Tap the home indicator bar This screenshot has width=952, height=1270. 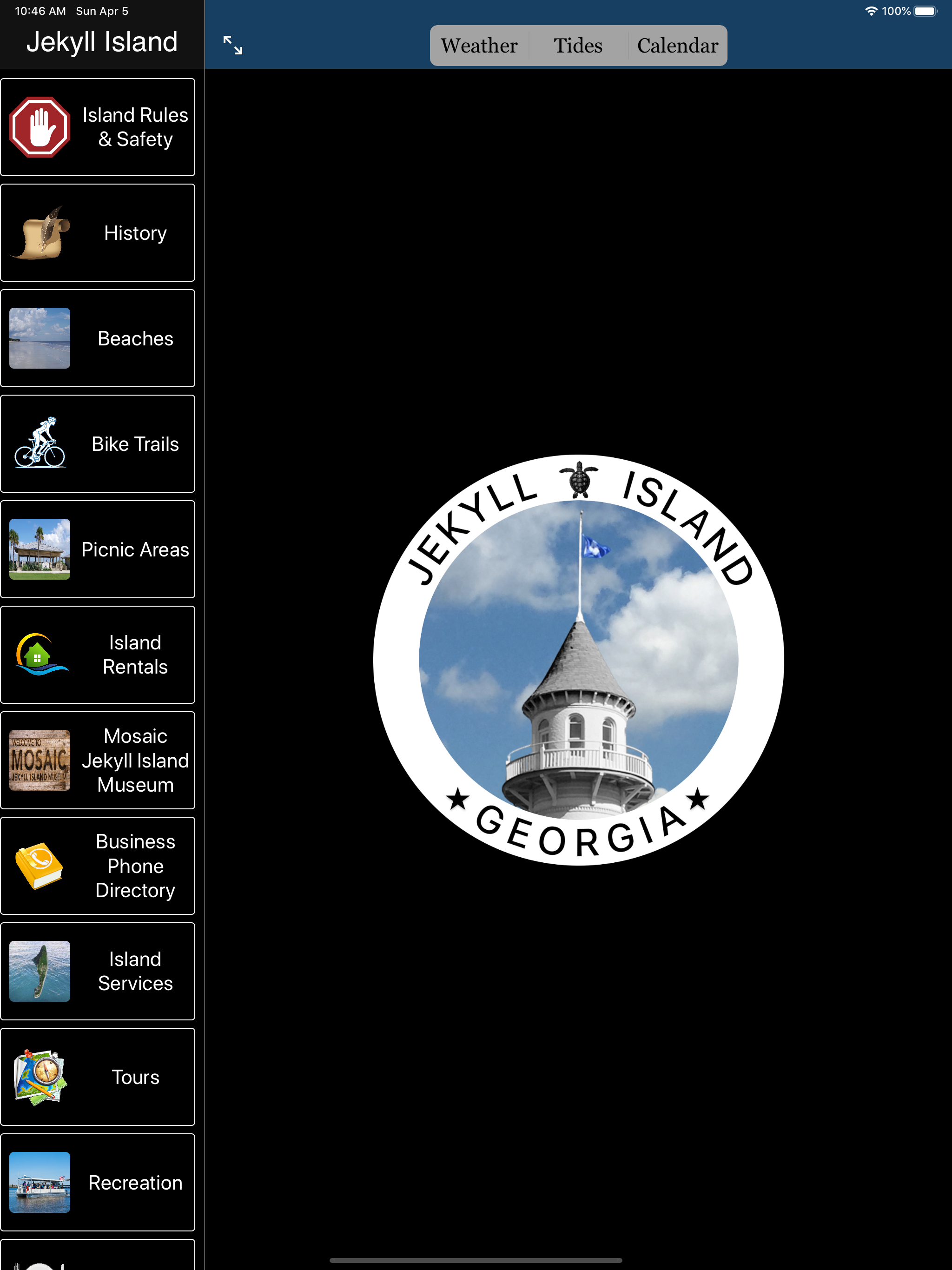click(x=476, y=1261)
